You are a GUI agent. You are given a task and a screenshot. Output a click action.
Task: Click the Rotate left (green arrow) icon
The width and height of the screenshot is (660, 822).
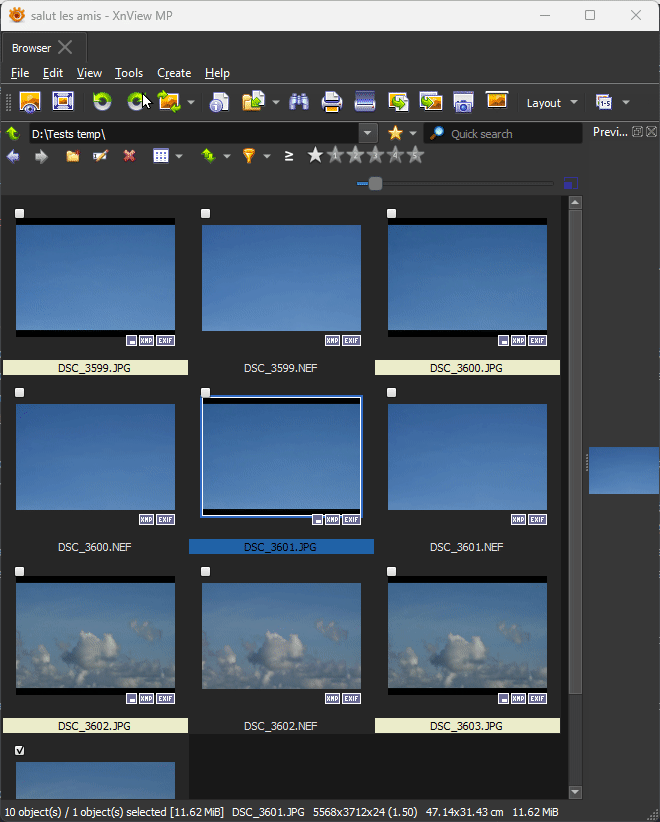[x=102, y=102]
